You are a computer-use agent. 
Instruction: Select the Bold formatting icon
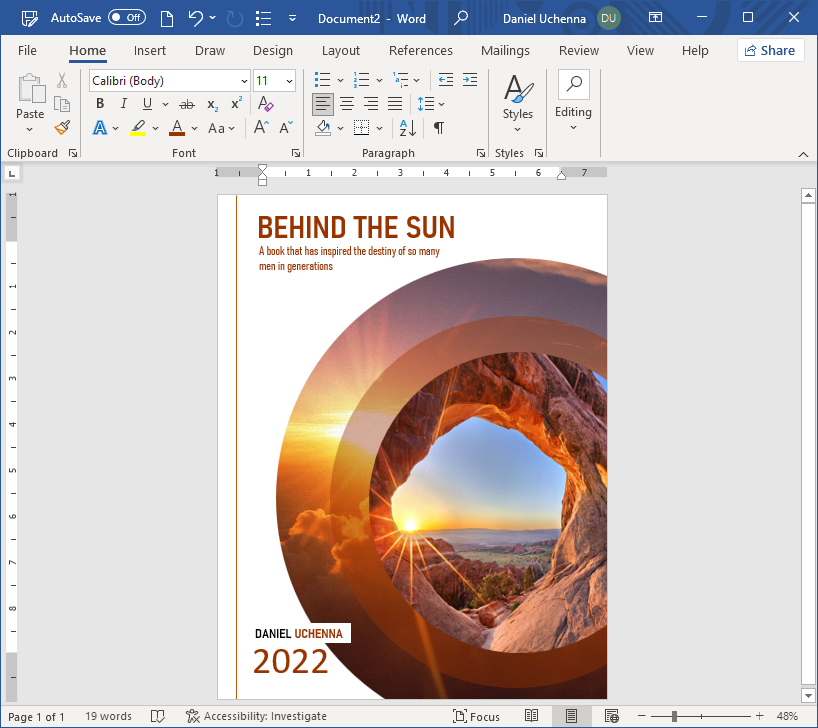point(99,103)
